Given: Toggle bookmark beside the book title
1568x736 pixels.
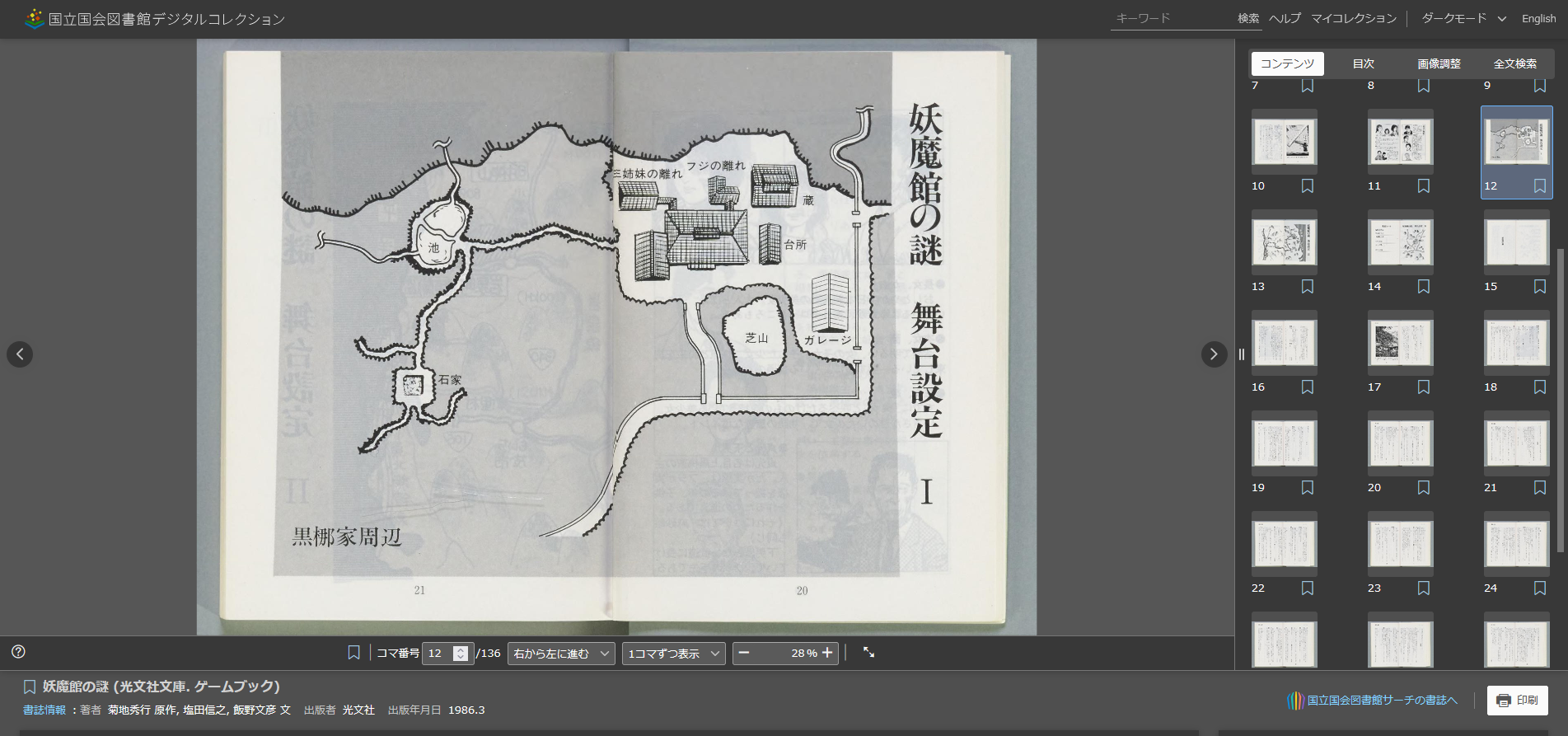Looking at the screenshot, I should (30, 687).
